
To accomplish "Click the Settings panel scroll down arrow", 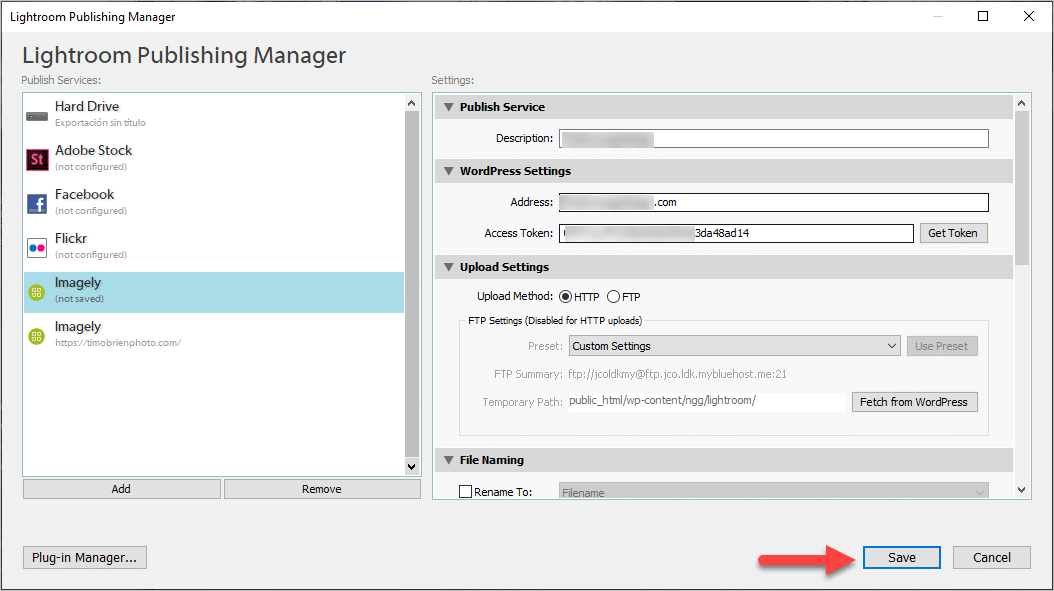I will coord(1022,490).
